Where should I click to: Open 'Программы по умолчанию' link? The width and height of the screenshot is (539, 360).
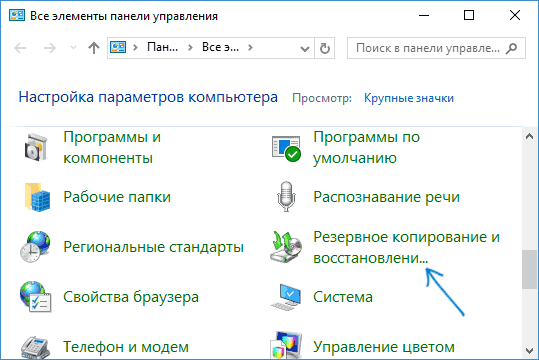pos(366,148)
